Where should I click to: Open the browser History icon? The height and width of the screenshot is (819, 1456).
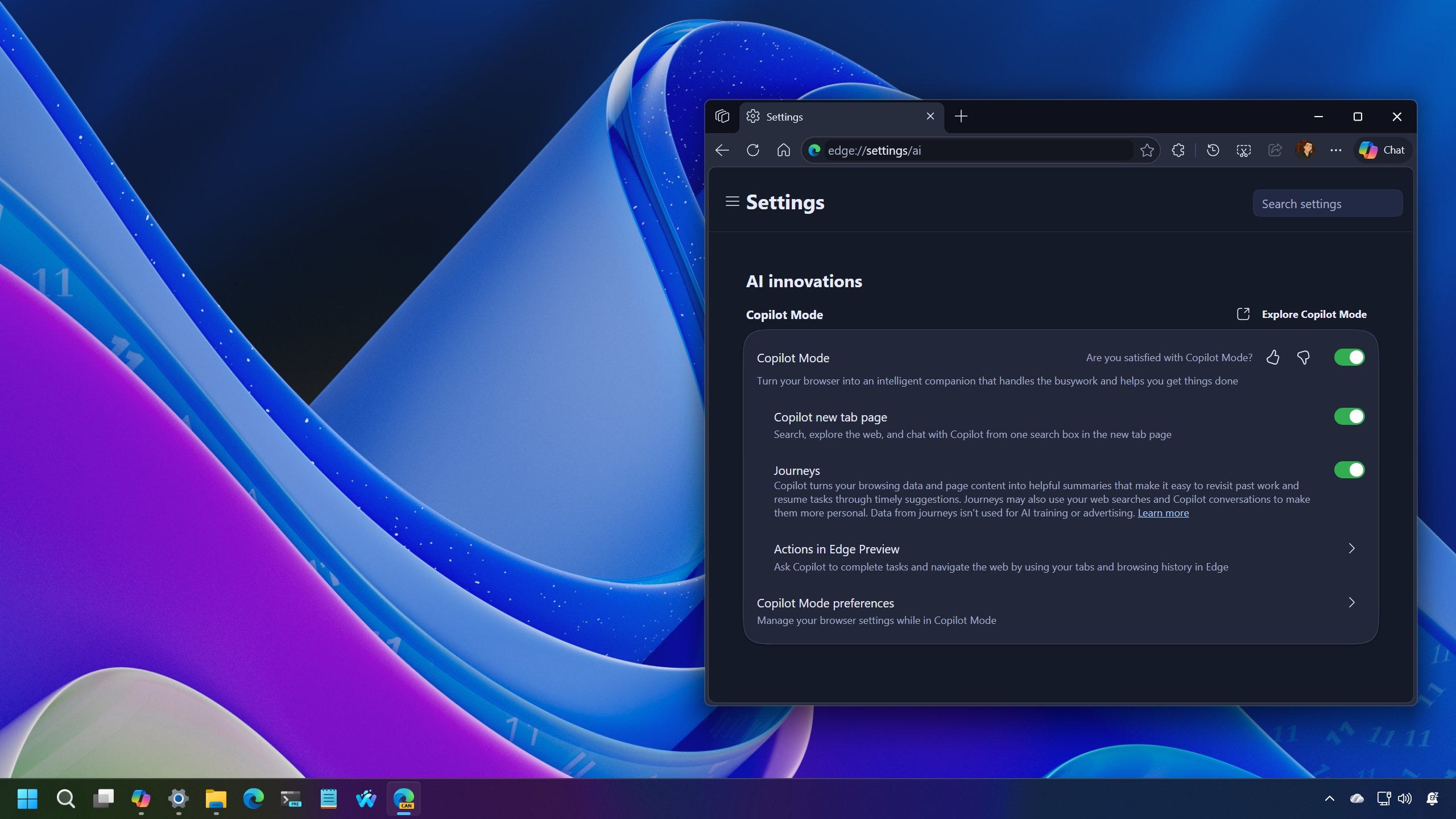1213,150
